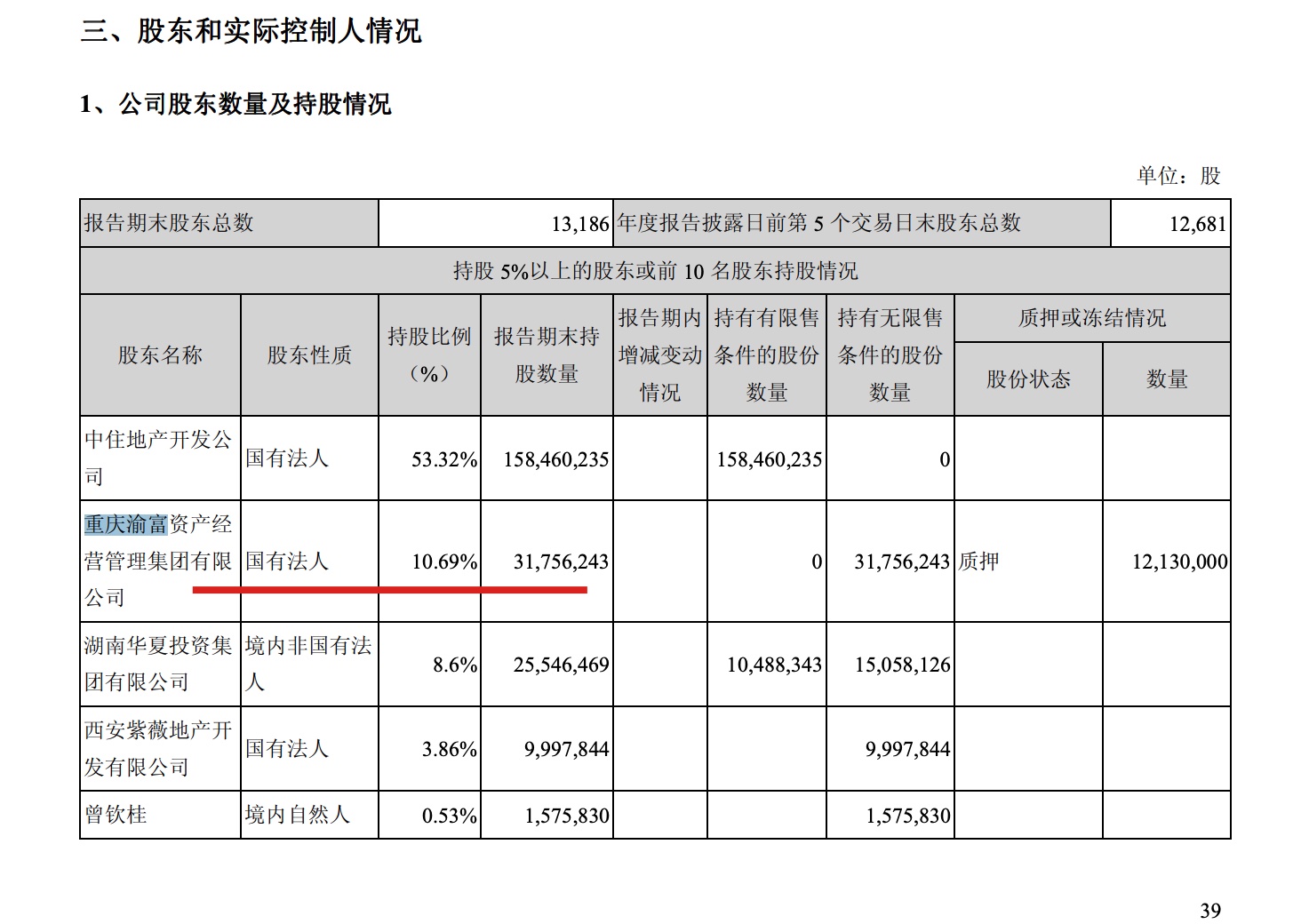Image resolution: width=1301 pixels, height=924 pixels.
Task: Select the 西安紫薇地产开发有限公司 cell
Action: click(x=160, y=748)
